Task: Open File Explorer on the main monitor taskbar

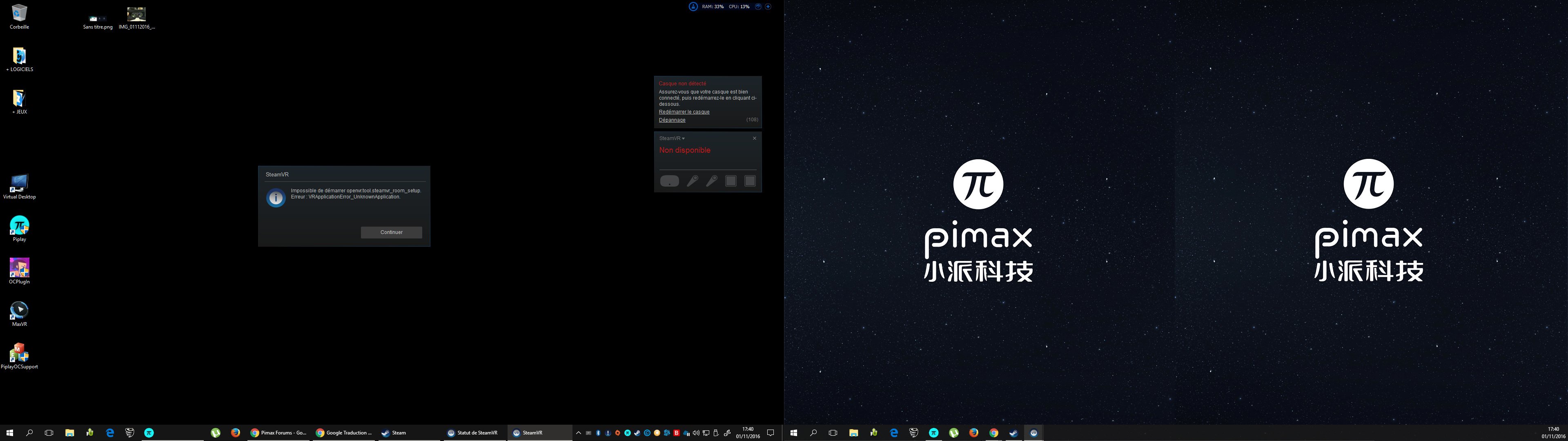Action: [70, 433]
